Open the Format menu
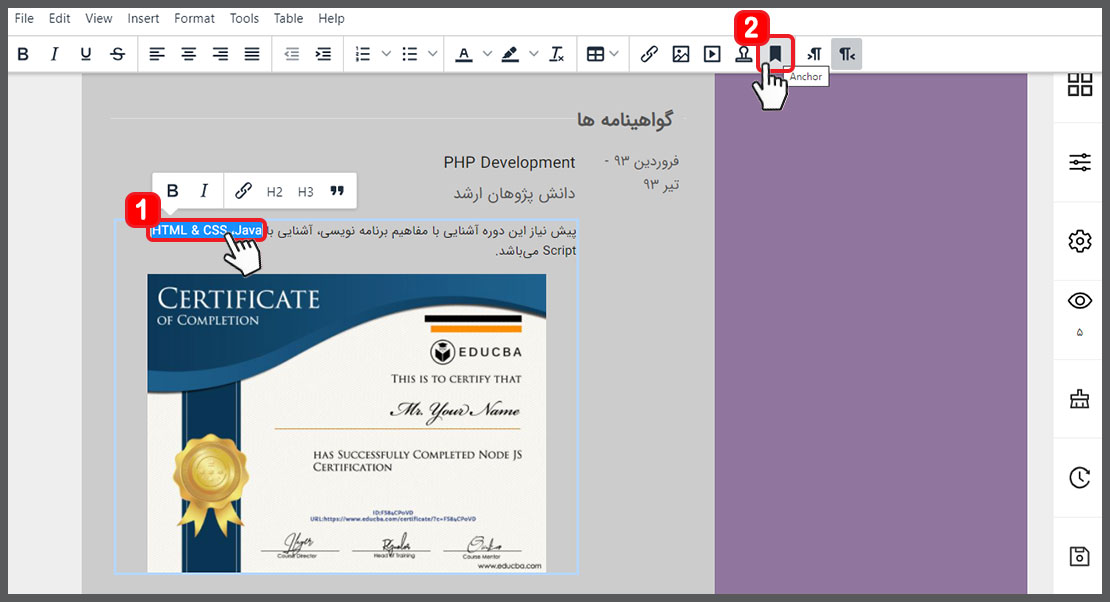1110x602 pixels. 194,18
